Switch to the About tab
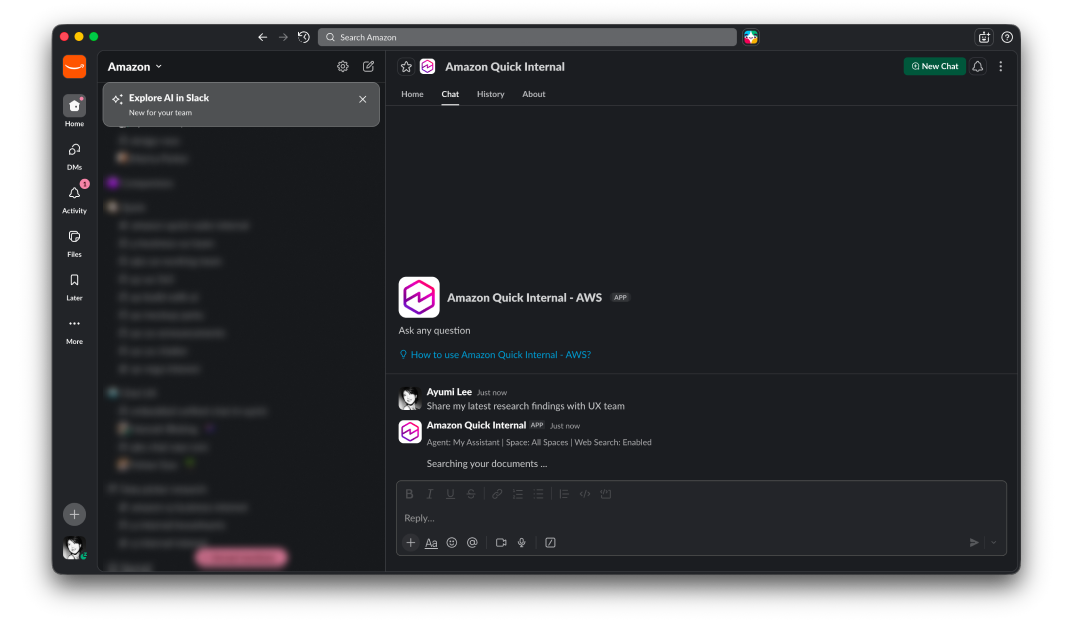Viewport: 1073px width, 622px height. (534, 94)
